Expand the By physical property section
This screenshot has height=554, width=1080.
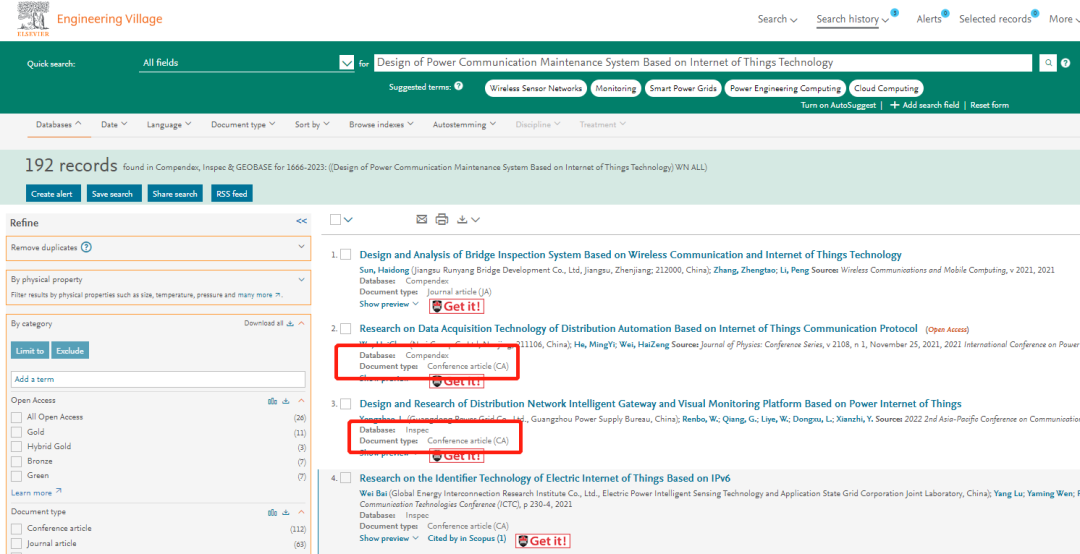pos(301,280)
